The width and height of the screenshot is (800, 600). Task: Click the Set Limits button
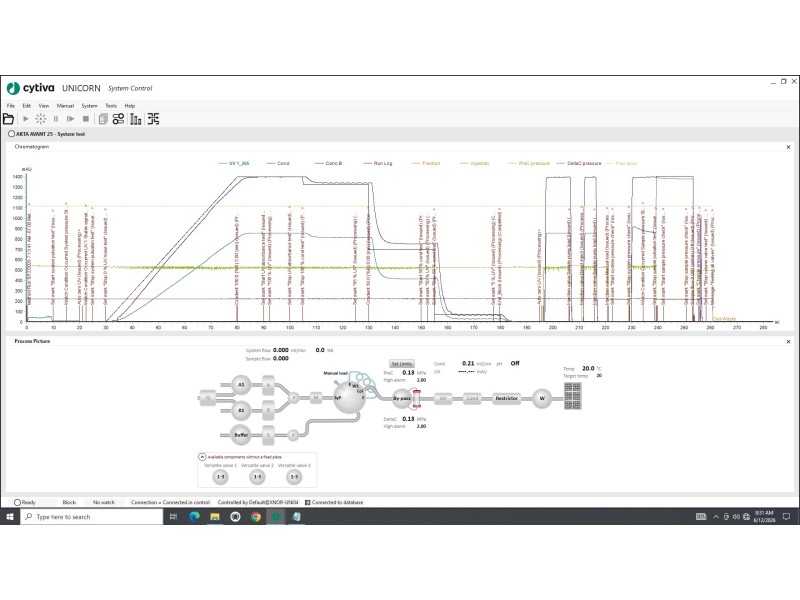tap(402, 364)
